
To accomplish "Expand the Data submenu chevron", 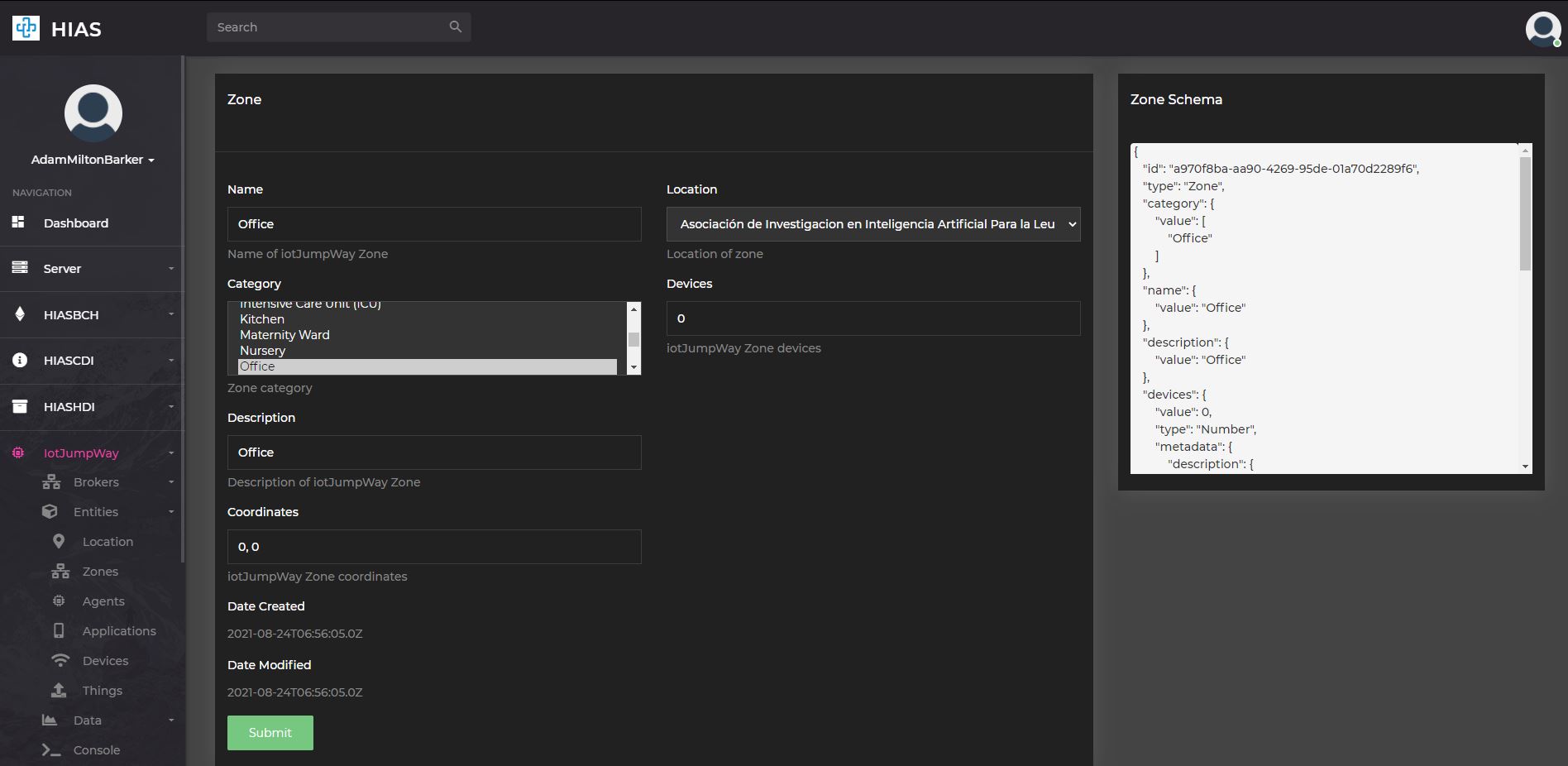I will pos(171,720).
